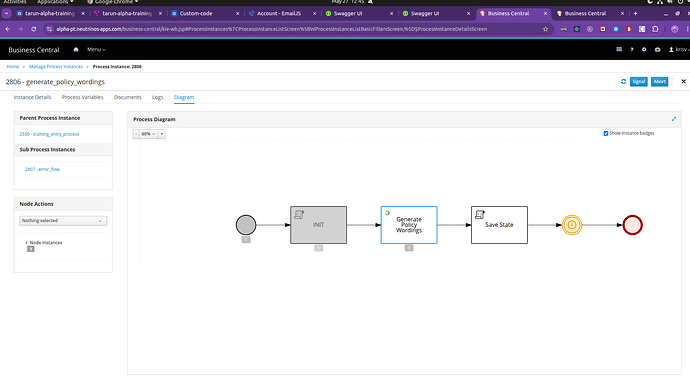Expand the process diagram to full view
The height and width of the screenshot is (388, 690).
pos(674,119)
